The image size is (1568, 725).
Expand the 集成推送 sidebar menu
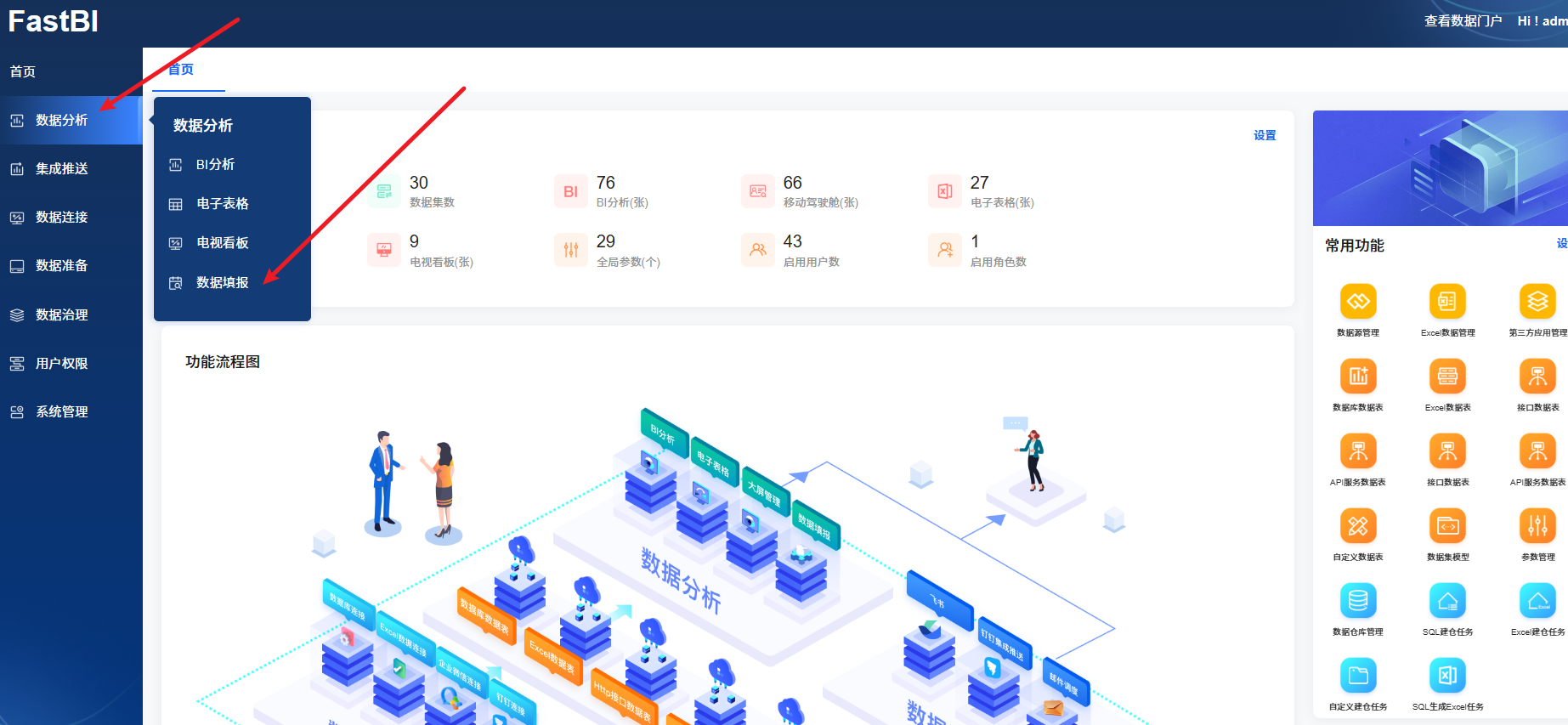[x=62, y=169]
